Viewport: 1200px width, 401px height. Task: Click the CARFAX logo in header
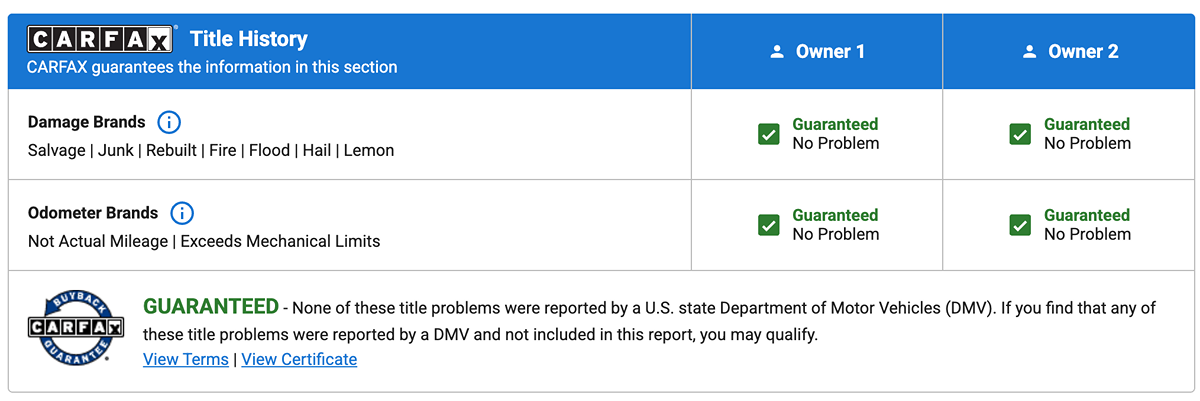102,40
